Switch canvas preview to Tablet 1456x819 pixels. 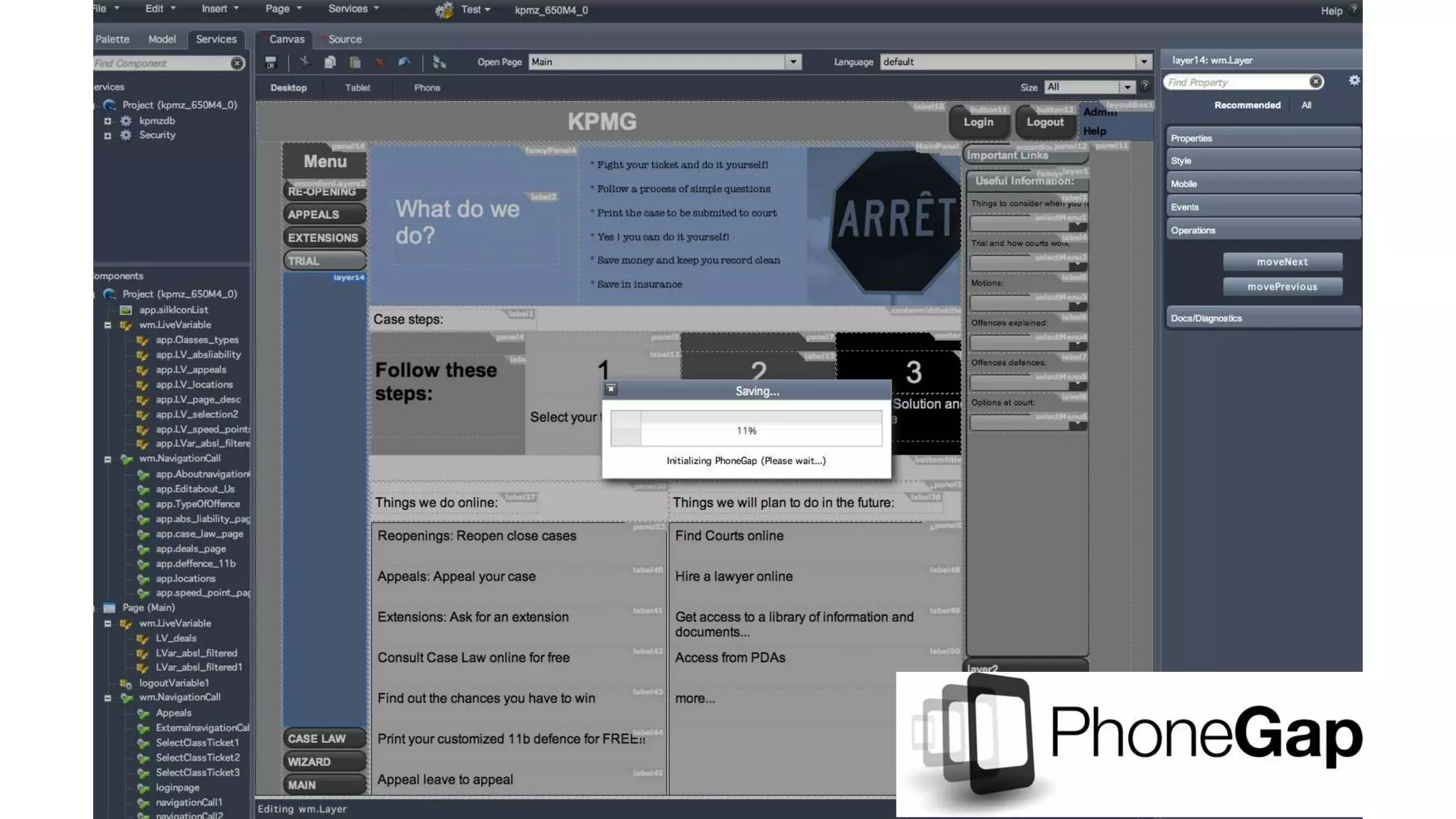click(357, 87)
